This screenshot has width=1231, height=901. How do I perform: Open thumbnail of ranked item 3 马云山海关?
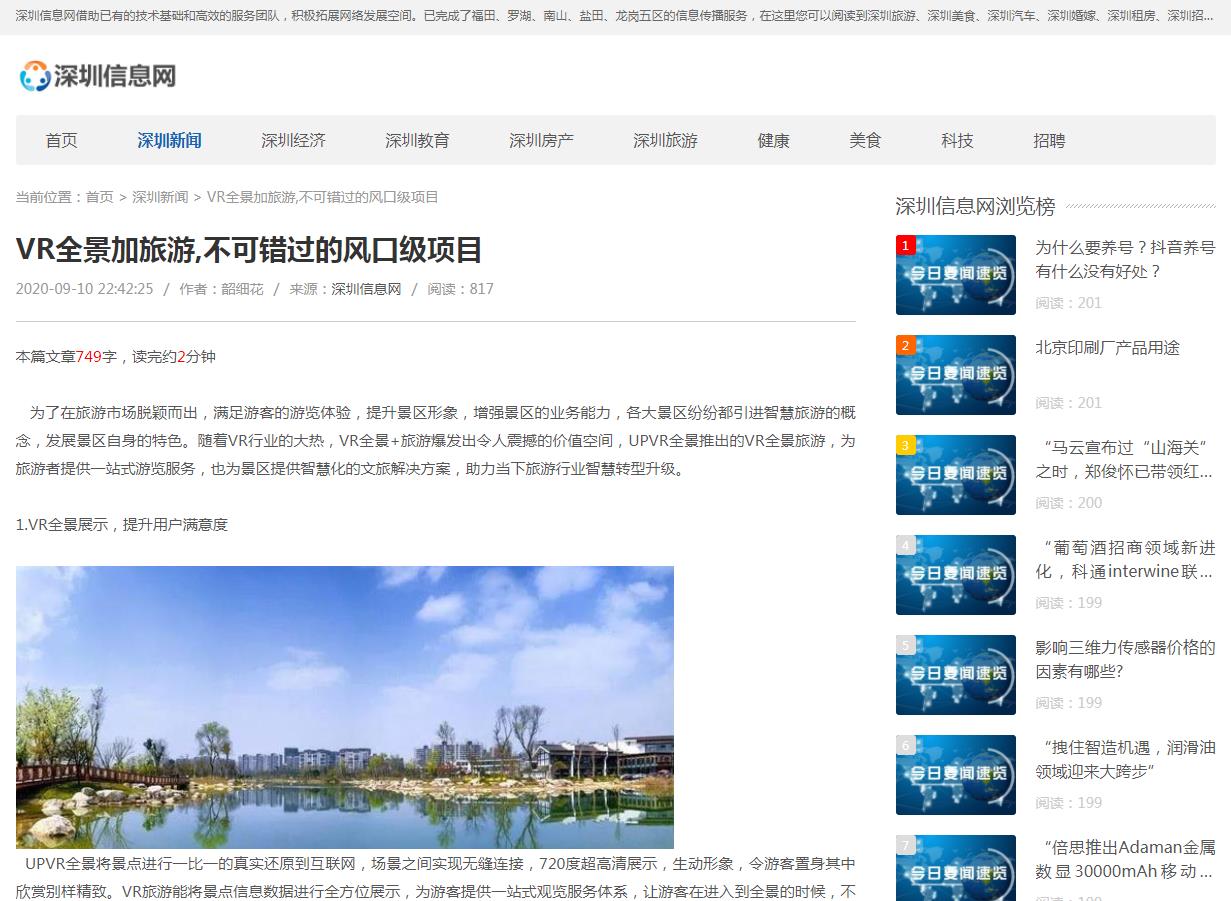pos(956,475)
